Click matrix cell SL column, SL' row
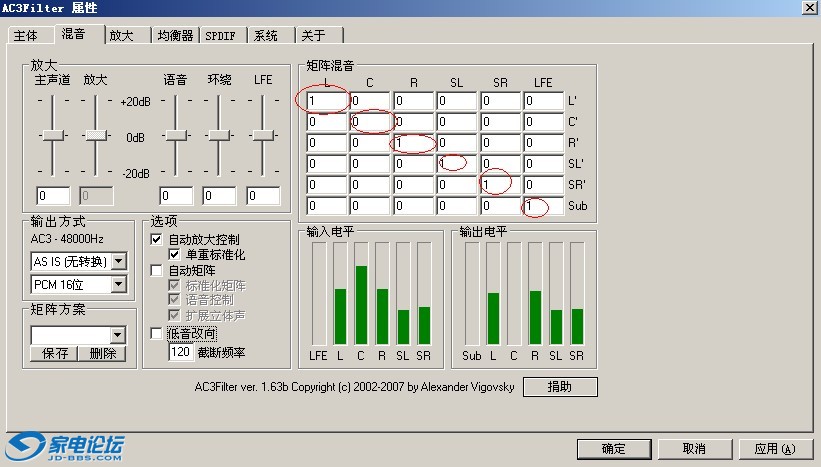821x467 pixels. tap(457, 164)
